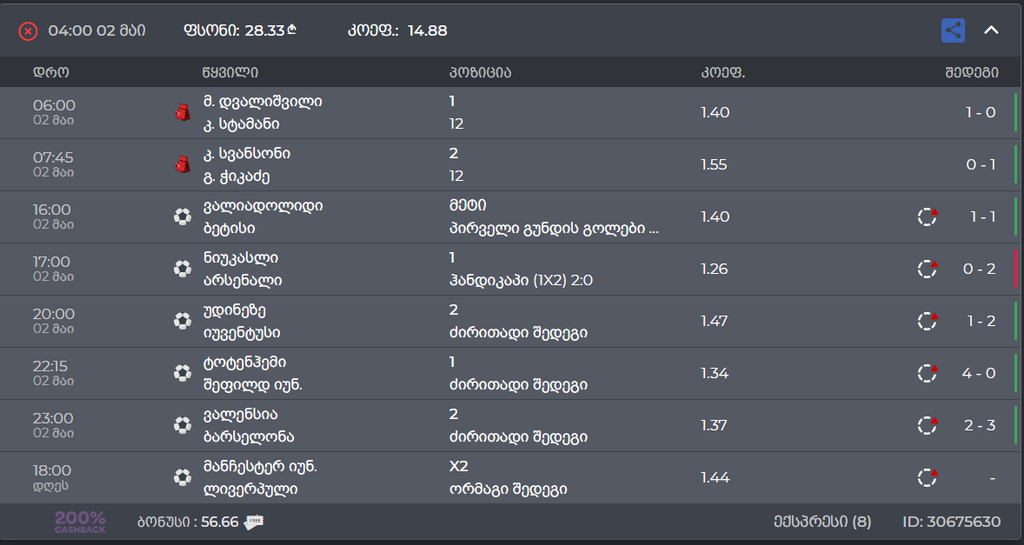Open live stats icon for Manchester United–Liverpool
The width and height of the screenshot is (1024, 545).
928,477
